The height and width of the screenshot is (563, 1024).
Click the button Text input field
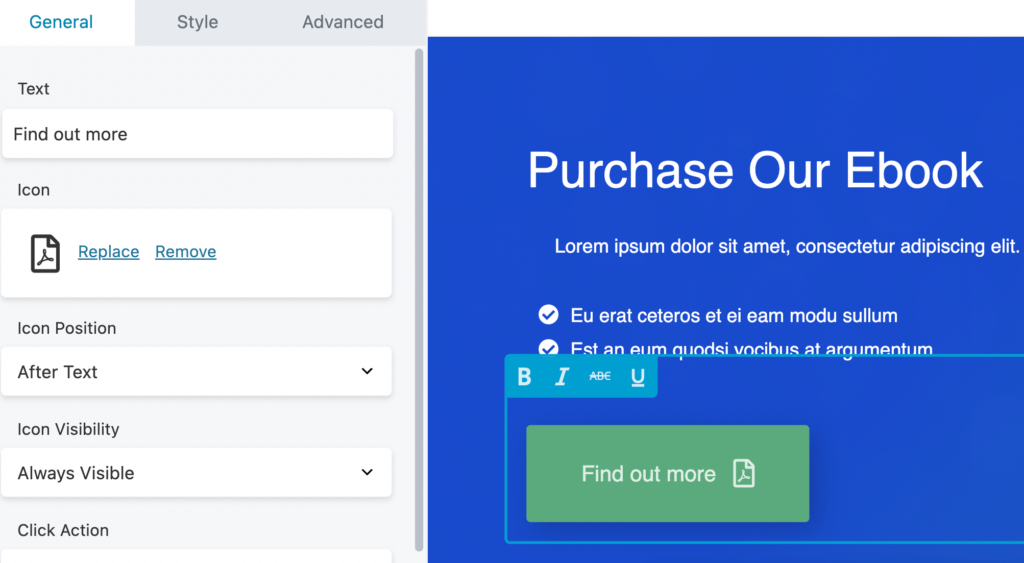(x=197, y=134)
